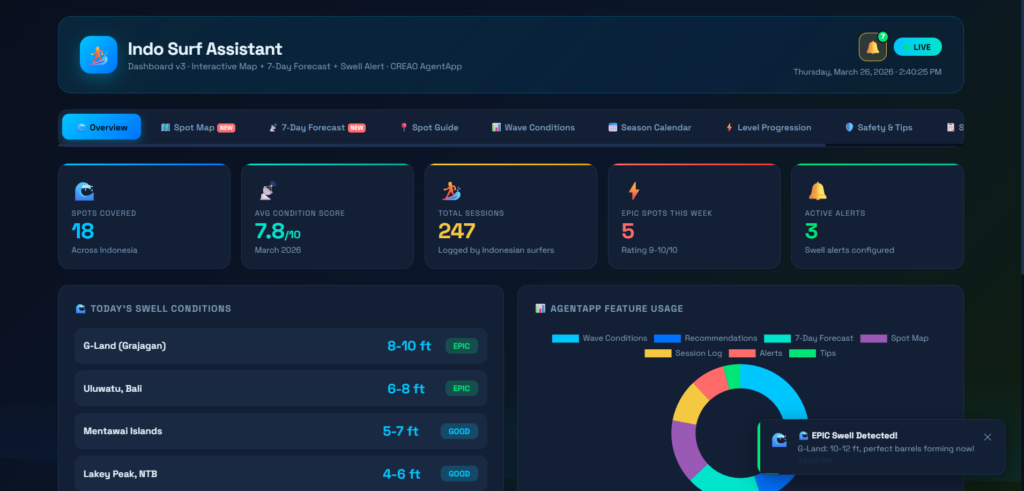
Task: Hide the Spot Map legend entry
Action: (893, 338)
